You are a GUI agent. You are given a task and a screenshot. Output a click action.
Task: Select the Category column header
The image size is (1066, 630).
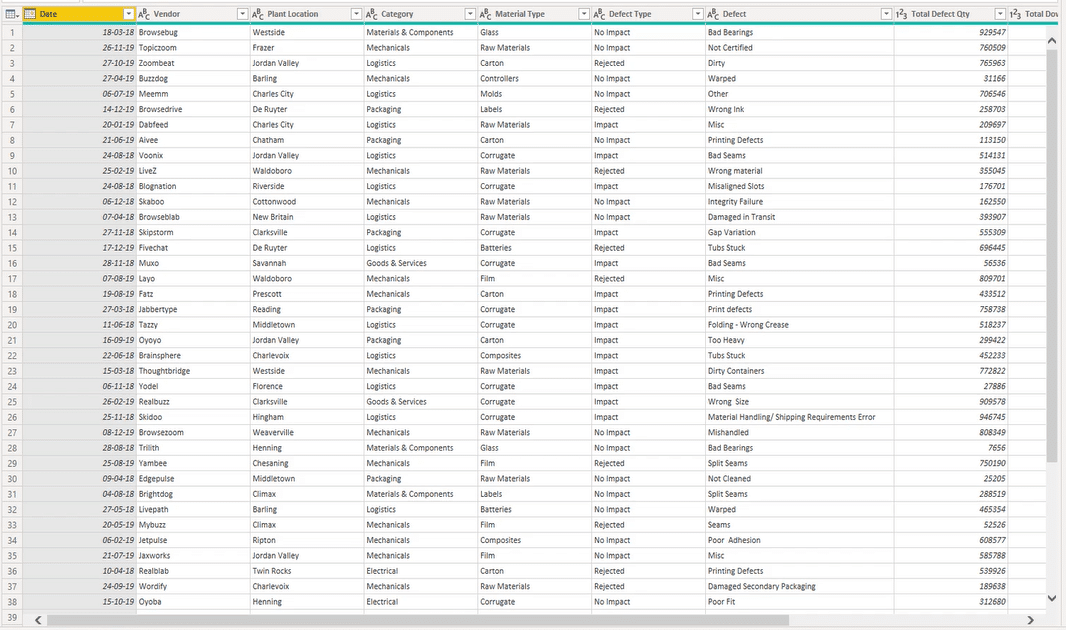click(421, 14)
